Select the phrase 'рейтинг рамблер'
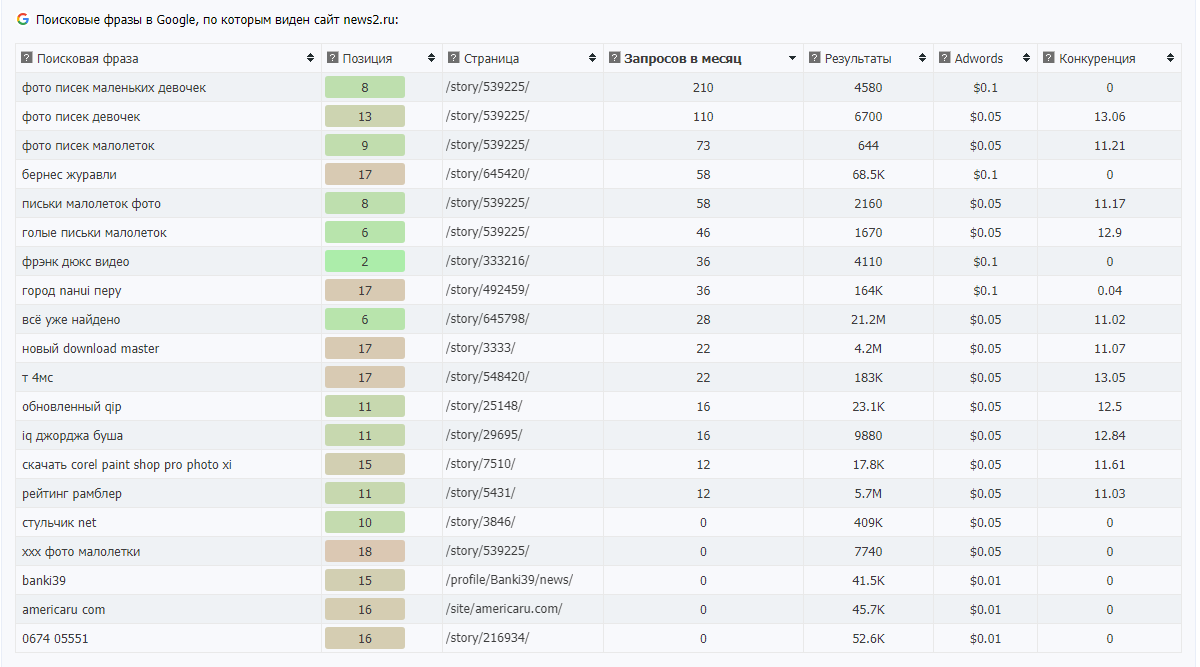 (x=72, y=494)
